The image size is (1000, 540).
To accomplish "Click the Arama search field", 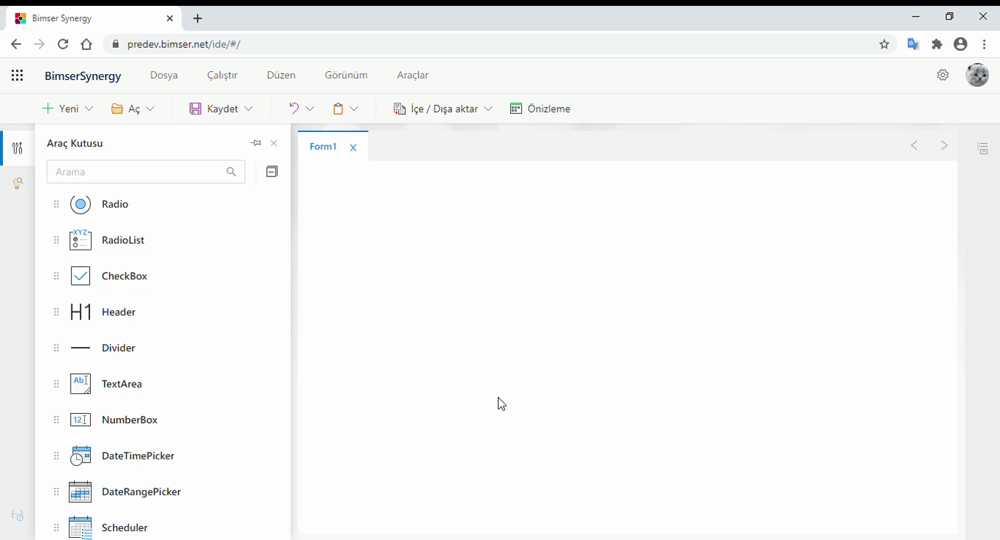I will 137,172.
